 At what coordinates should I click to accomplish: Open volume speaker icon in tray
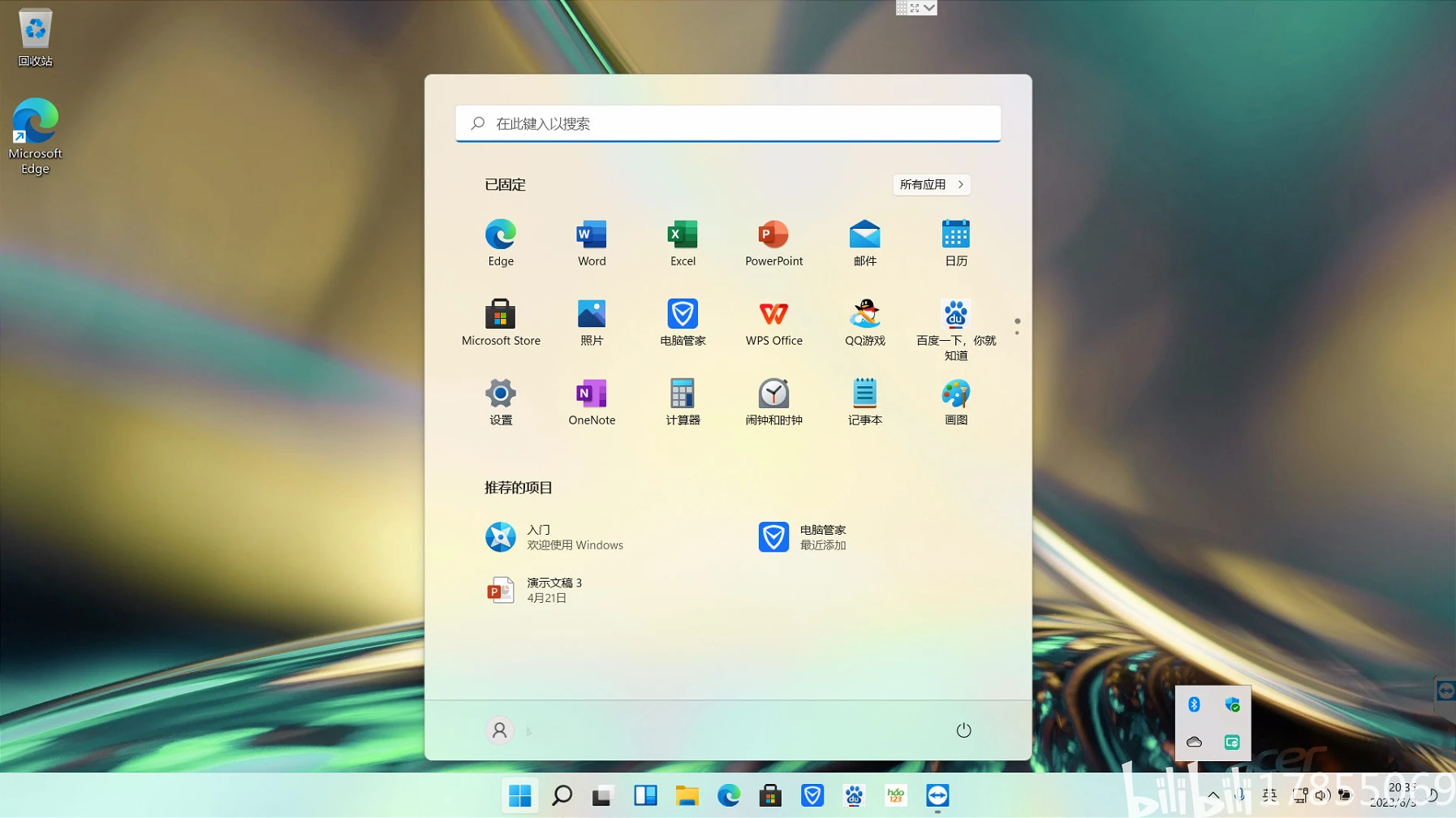click(x=1322, y=795)
